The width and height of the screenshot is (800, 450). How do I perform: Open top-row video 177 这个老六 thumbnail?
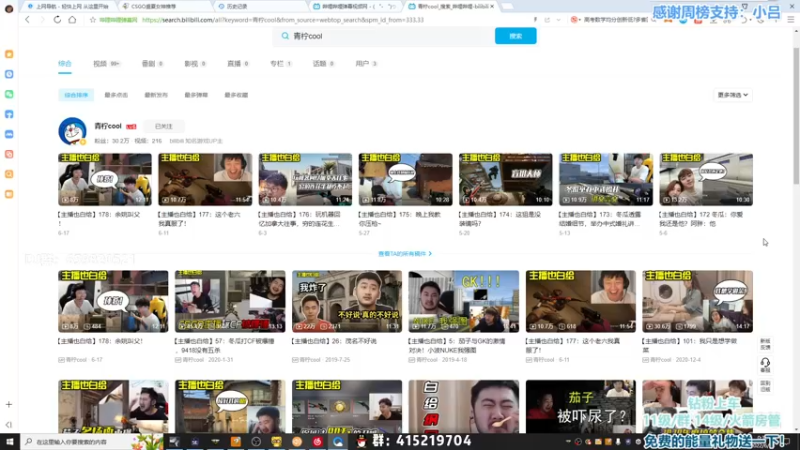205,180
